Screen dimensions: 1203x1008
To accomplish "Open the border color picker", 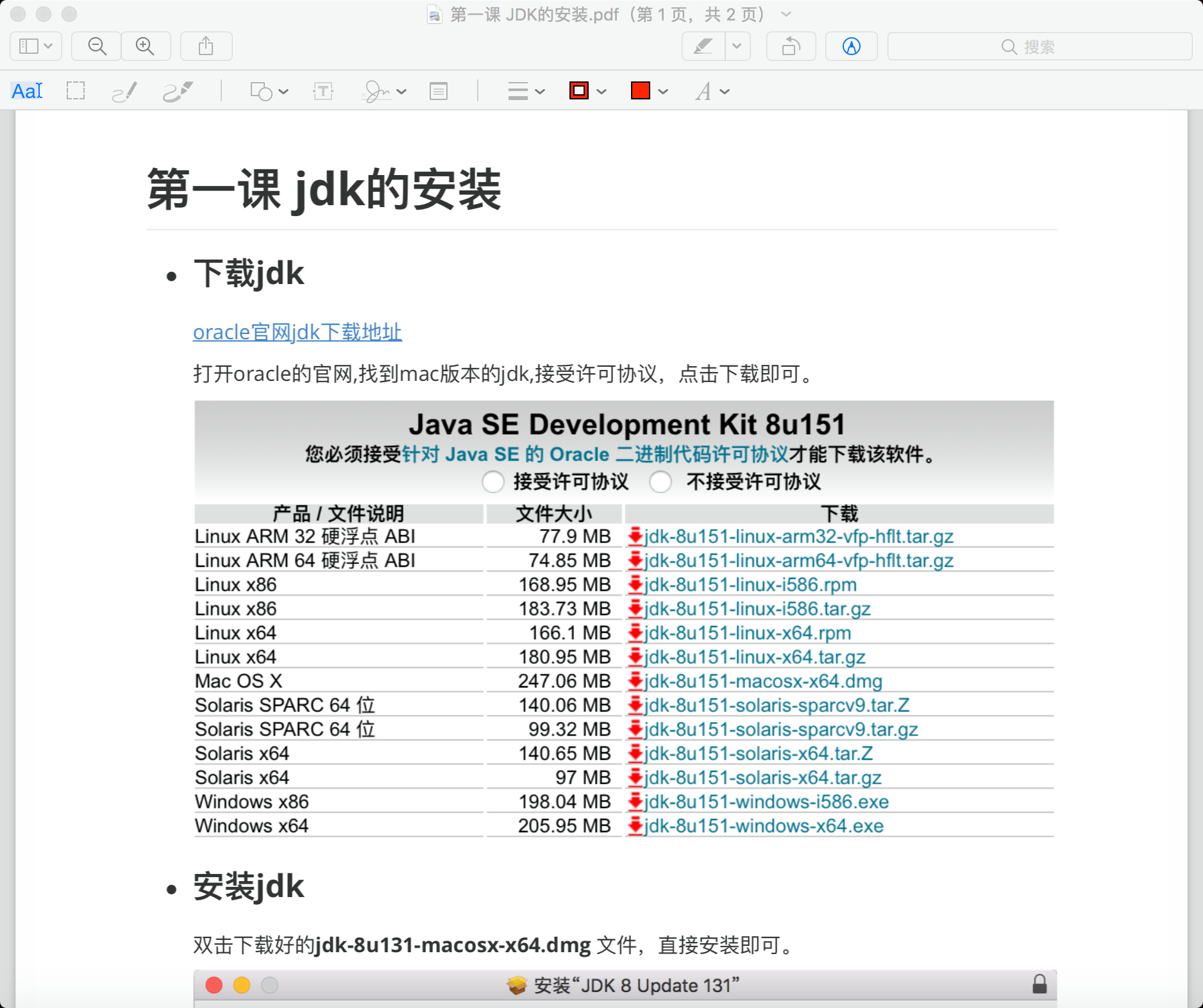I will pos(587,91).
